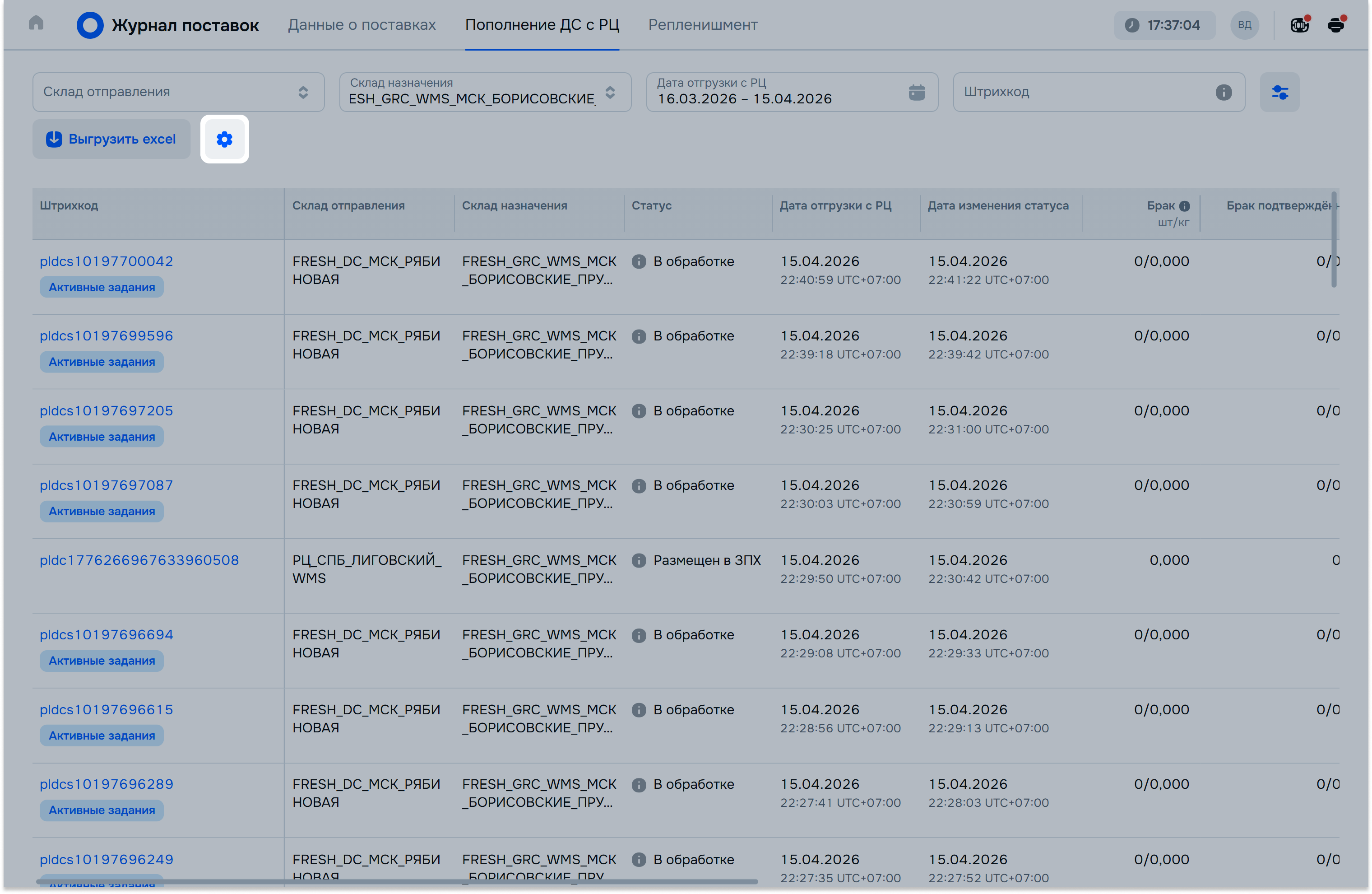
Task: Click info icon next to Брак header
Action: click(x=1185, y=206)
